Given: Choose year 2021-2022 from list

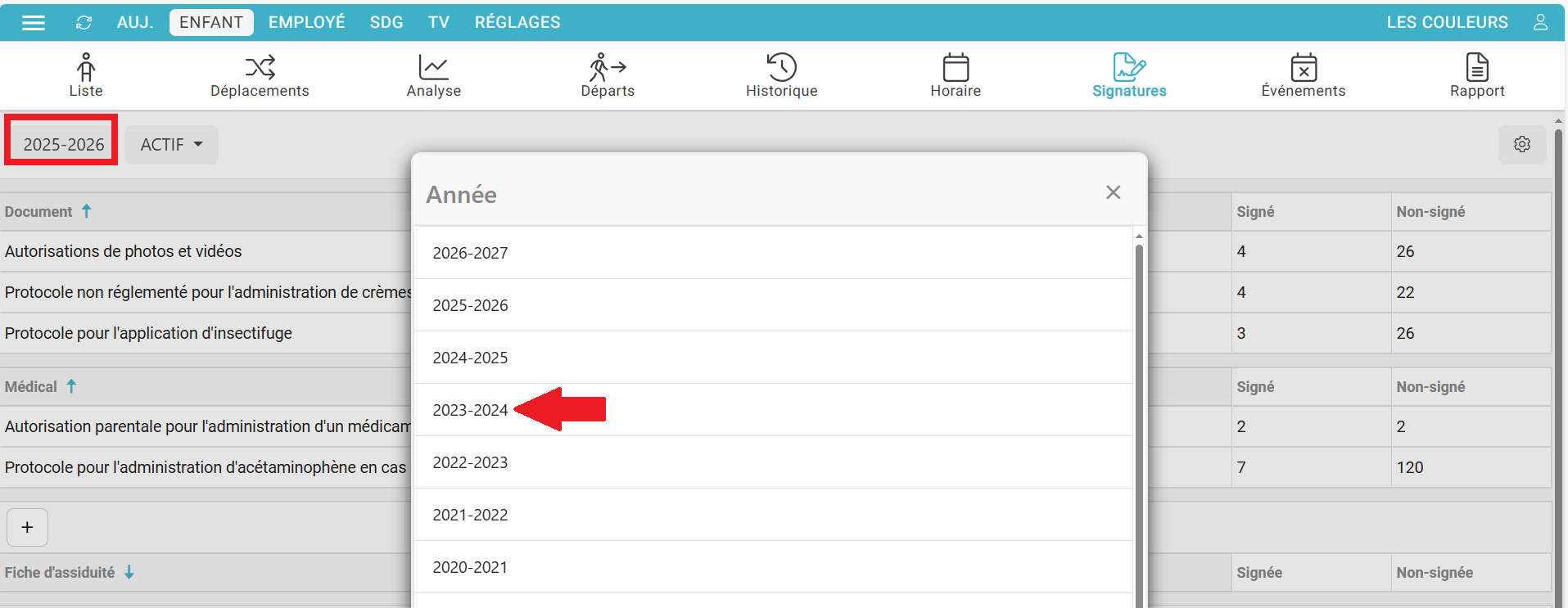Looking at the screenshot, I should click(471, 515).
